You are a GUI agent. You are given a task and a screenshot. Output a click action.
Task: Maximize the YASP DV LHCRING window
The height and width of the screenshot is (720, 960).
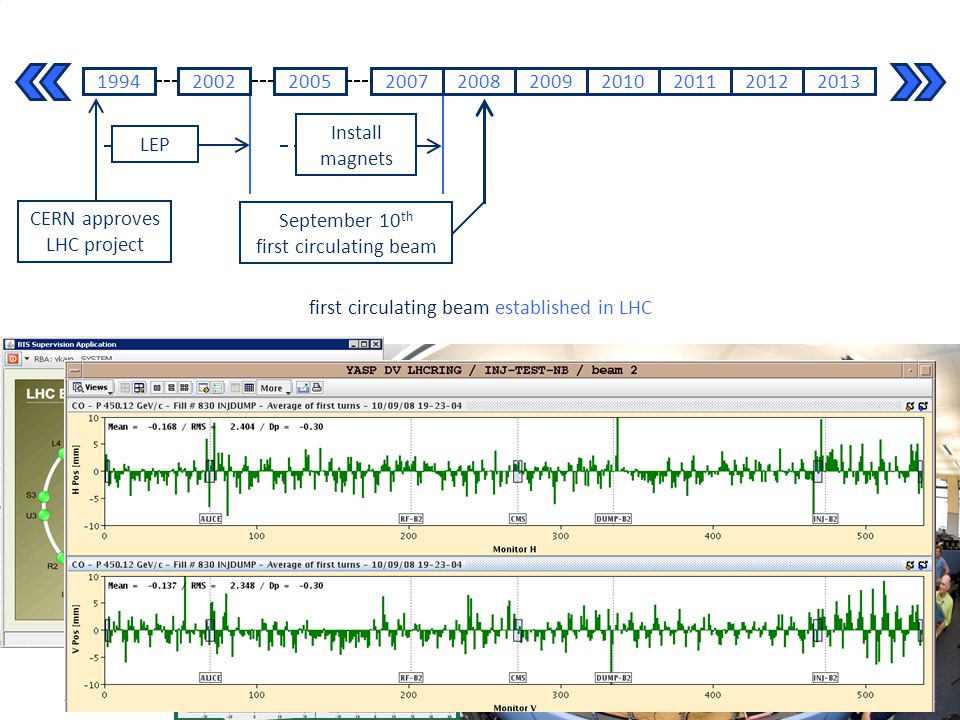926,370
